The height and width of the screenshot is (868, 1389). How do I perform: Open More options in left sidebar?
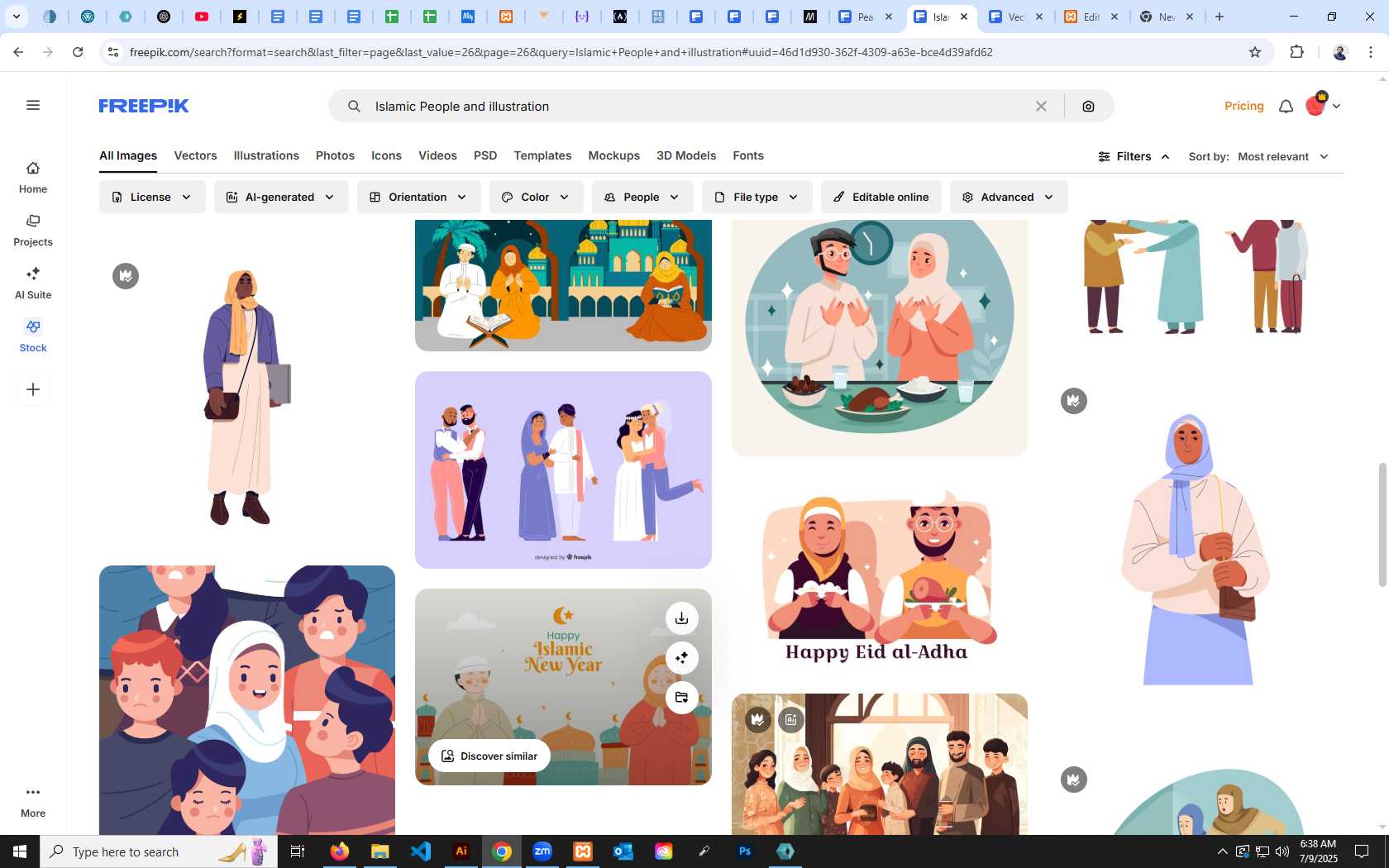point(33,801)
